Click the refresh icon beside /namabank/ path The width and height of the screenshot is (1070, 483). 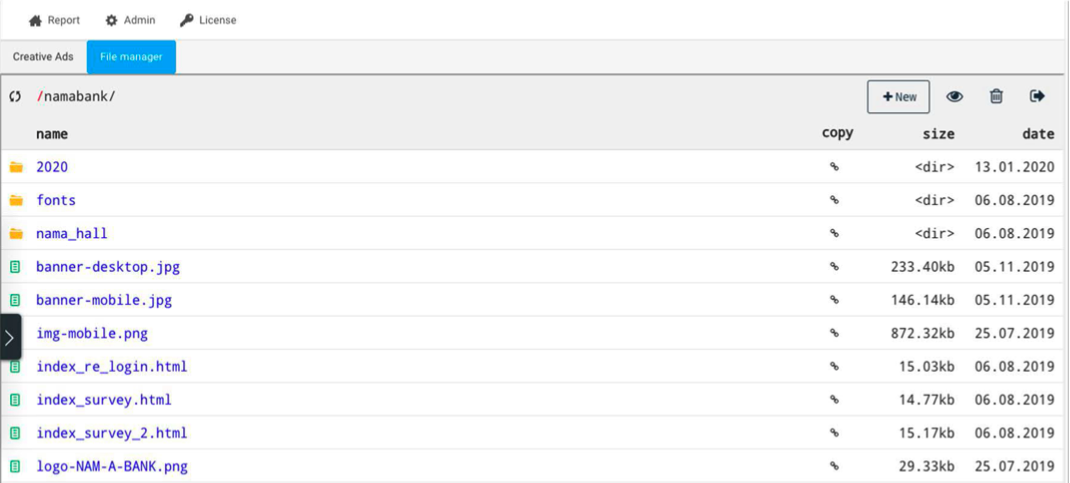[x=15, y=97]
